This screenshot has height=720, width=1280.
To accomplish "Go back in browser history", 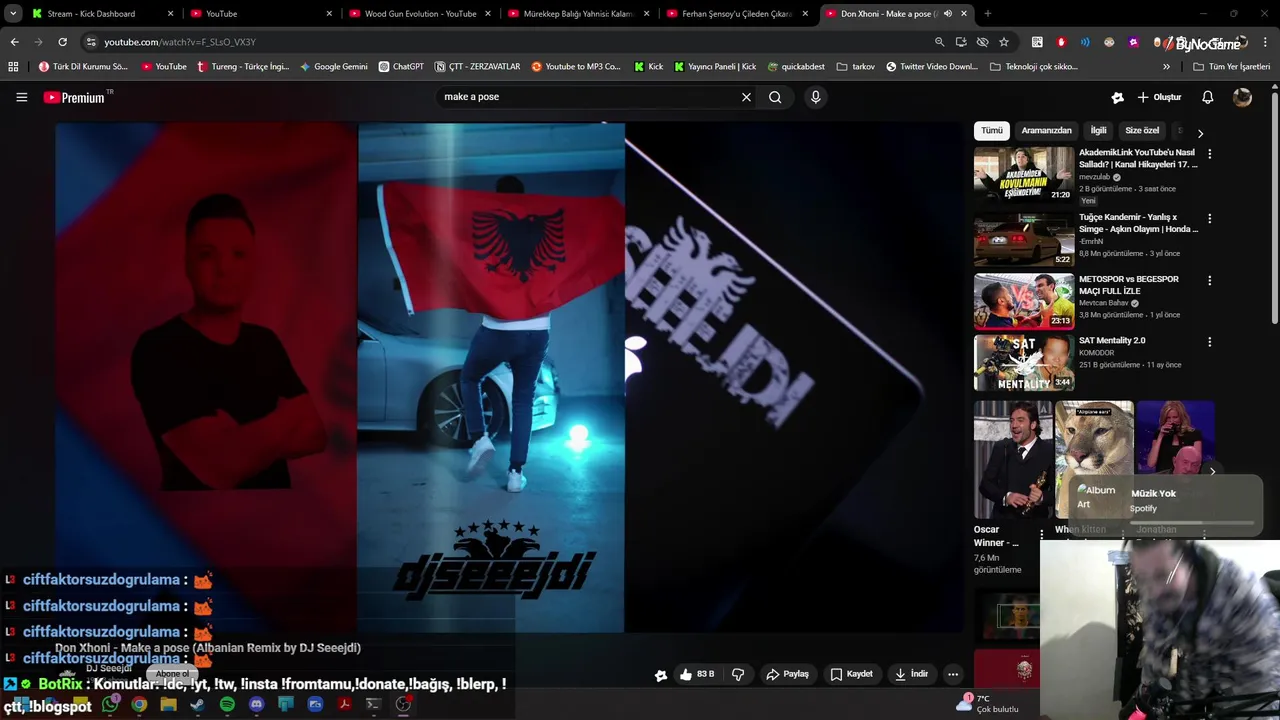I will (x=14, y=42).
